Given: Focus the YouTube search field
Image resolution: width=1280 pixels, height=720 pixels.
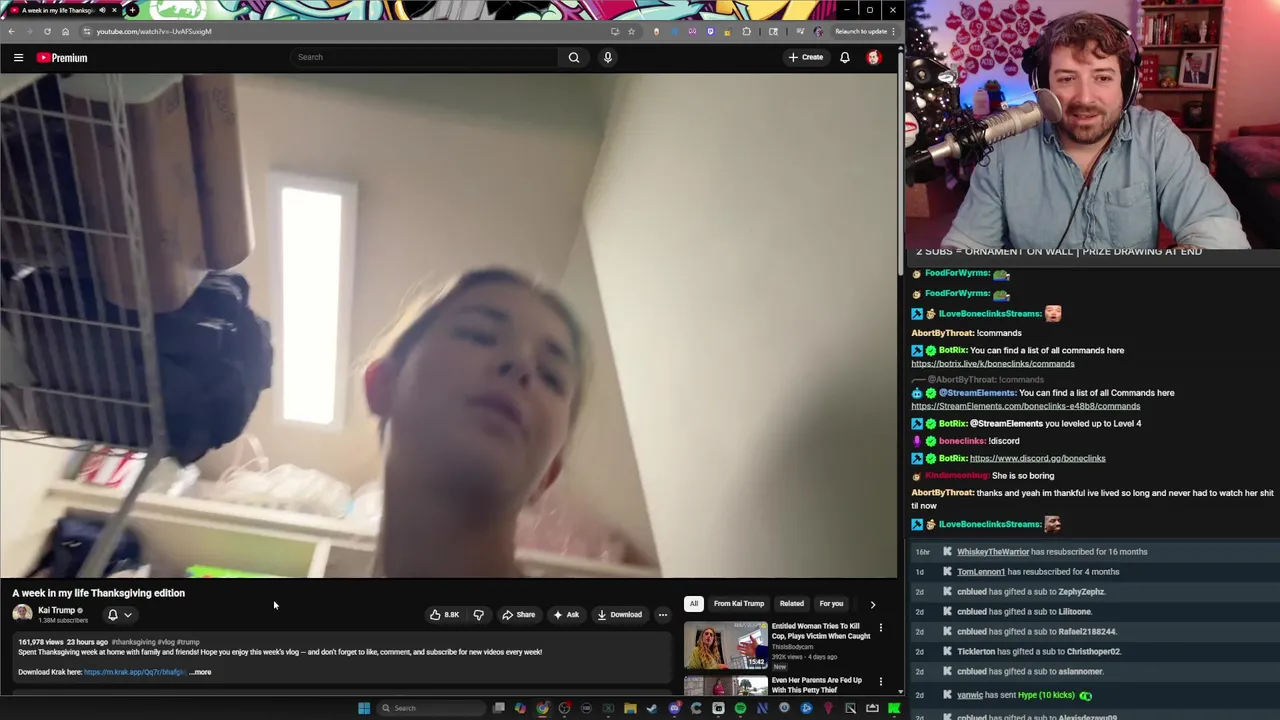Looking at the screenshot, I should (x=425, y=57).
